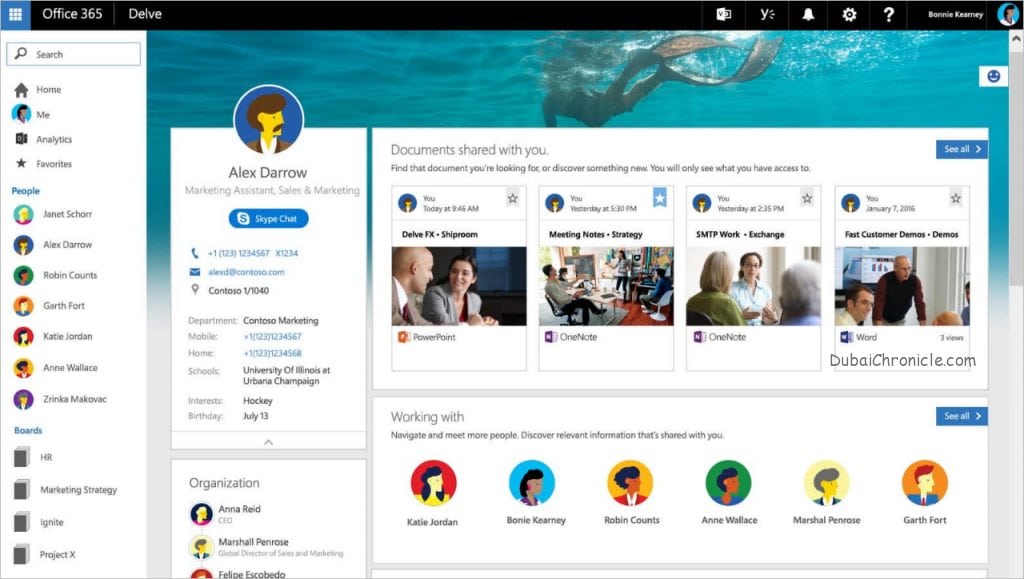
Task: Open Favorites in the left navigation
Action: click(54, 164)
